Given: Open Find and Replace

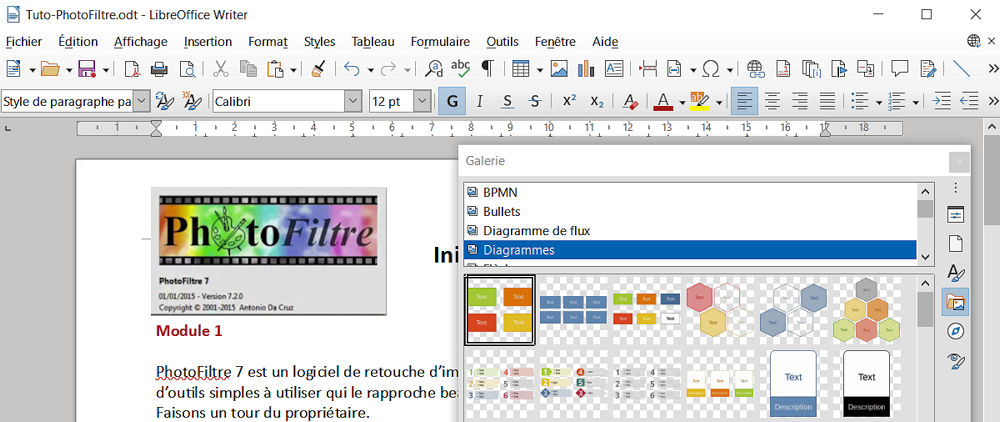Looking at the screenshot, I should coord(434,68).
